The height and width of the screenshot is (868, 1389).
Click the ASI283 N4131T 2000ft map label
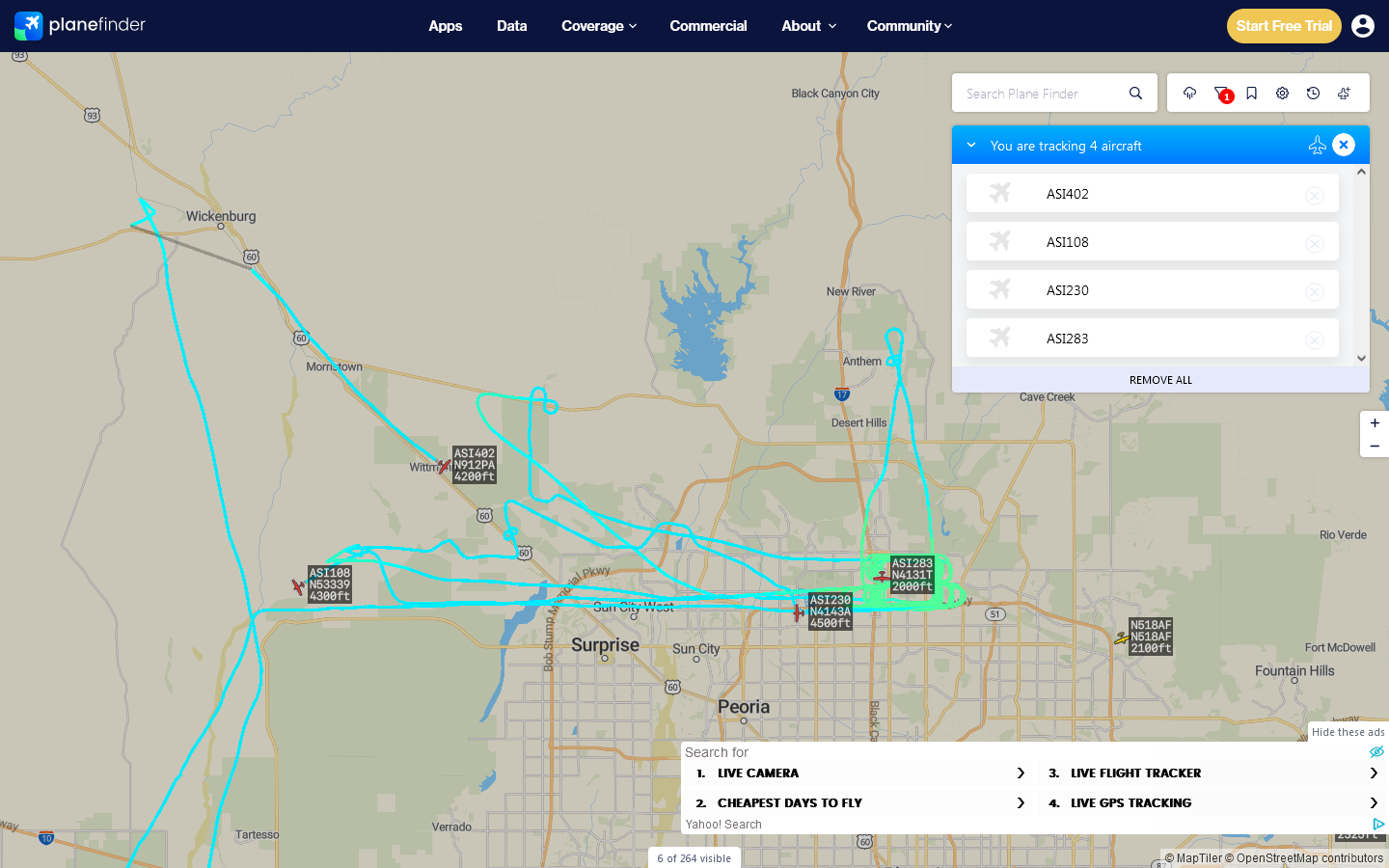912,575
